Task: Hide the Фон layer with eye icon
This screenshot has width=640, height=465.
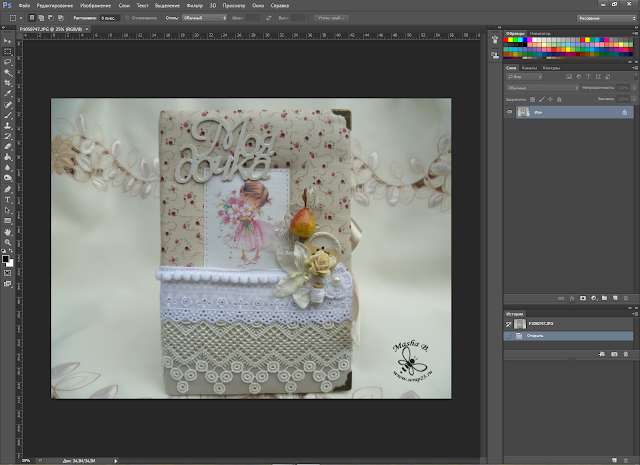Action: click(x=509, y=112)
